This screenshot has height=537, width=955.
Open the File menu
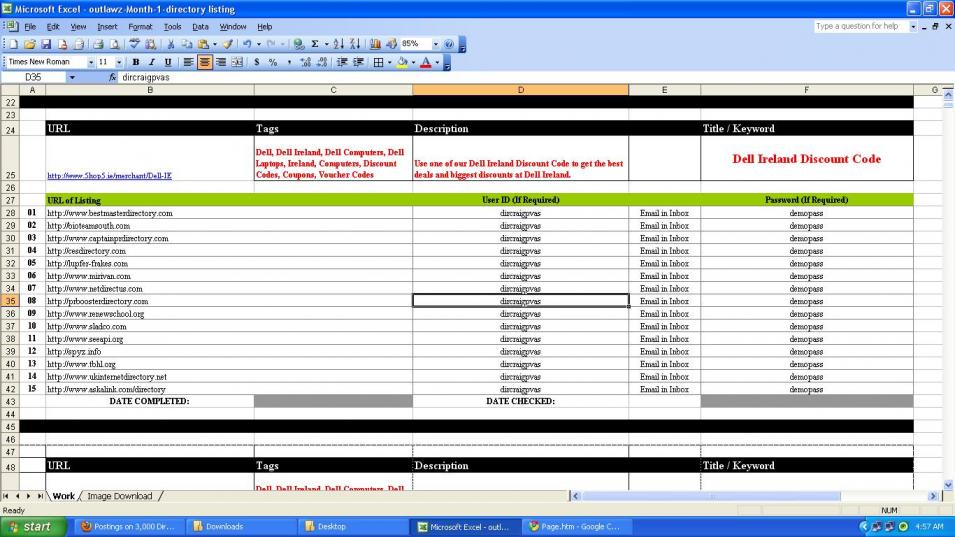(x=30, y=27)
